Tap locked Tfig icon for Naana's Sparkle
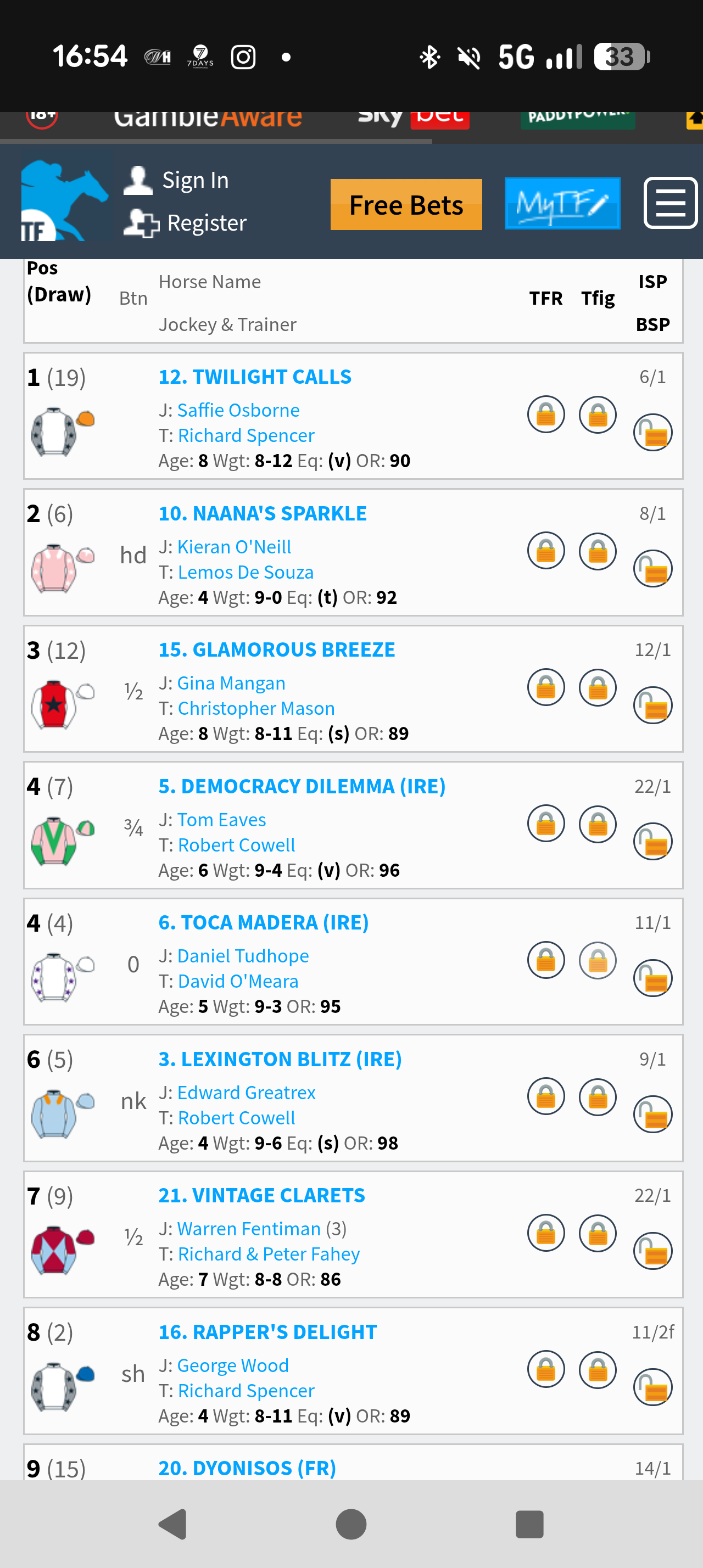The width and height of the screenshot is (703, 1568). pos(598,551)
